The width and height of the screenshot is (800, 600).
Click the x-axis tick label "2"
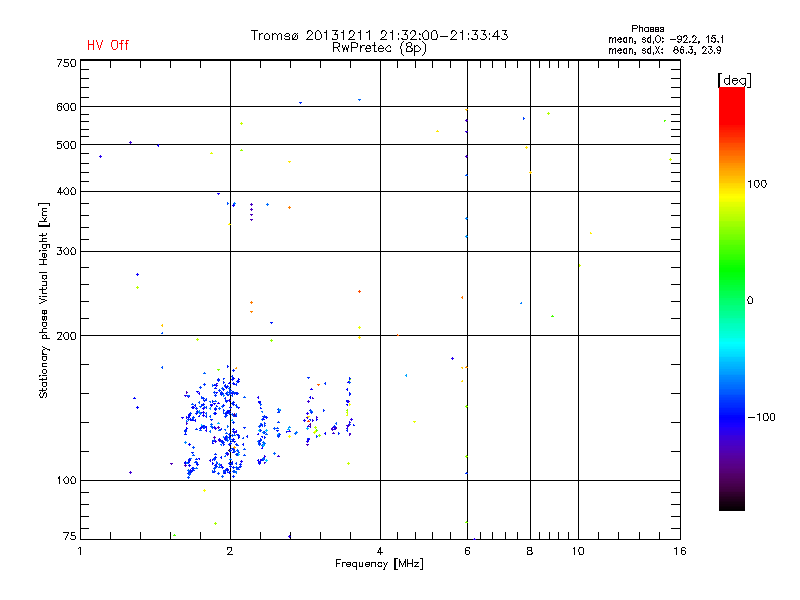pos(230,551)
